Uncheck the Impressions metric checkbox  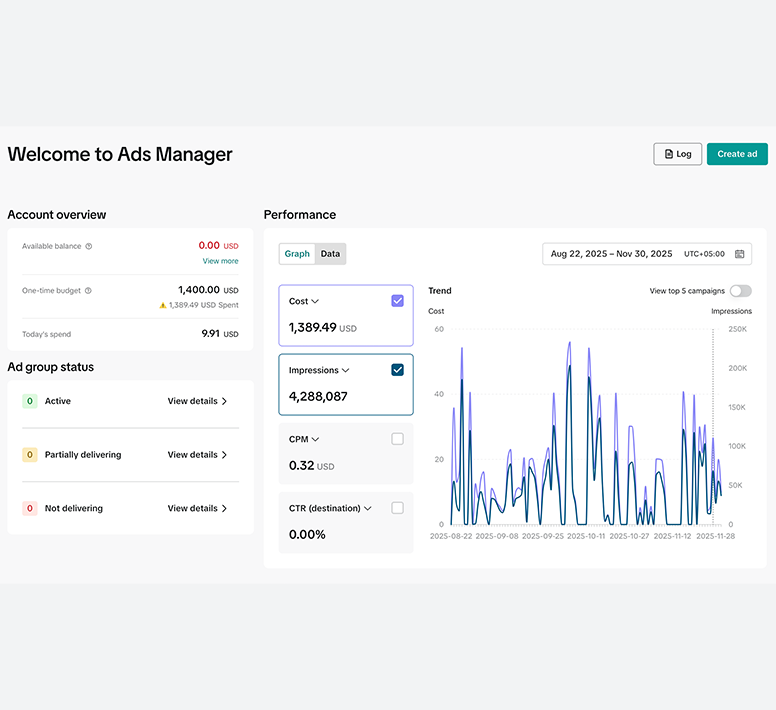click(397, 370)
